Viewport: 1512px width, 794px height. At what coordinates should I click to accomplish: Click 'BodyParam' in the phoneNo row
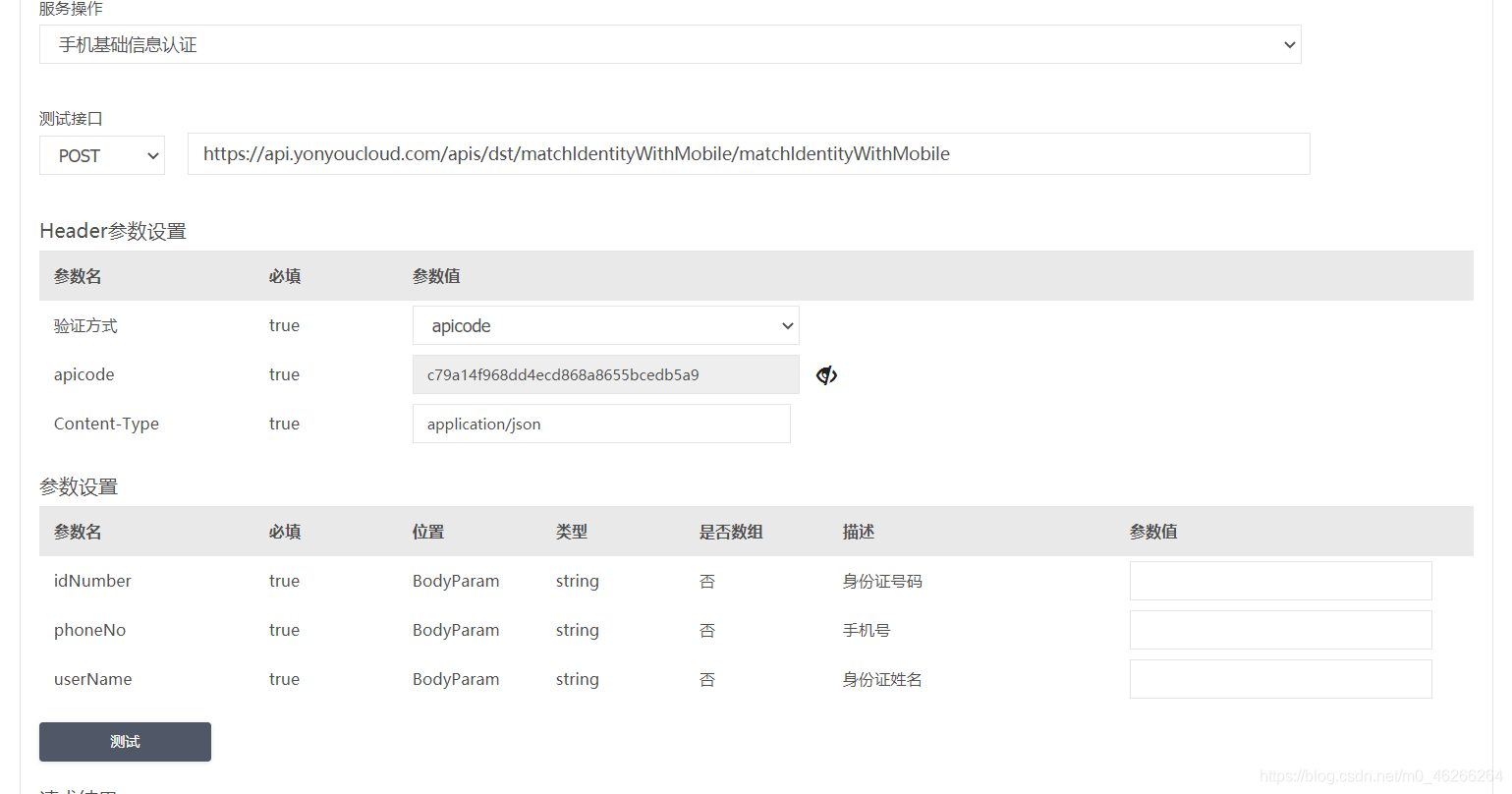456,630
